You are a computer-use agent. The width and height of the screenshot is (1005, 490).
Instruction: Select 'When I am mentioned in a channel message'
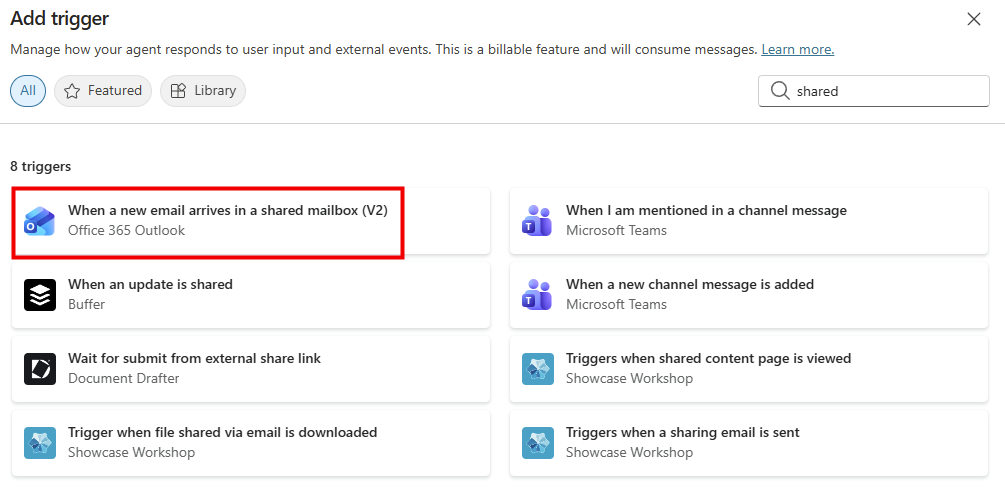[706, 211]
